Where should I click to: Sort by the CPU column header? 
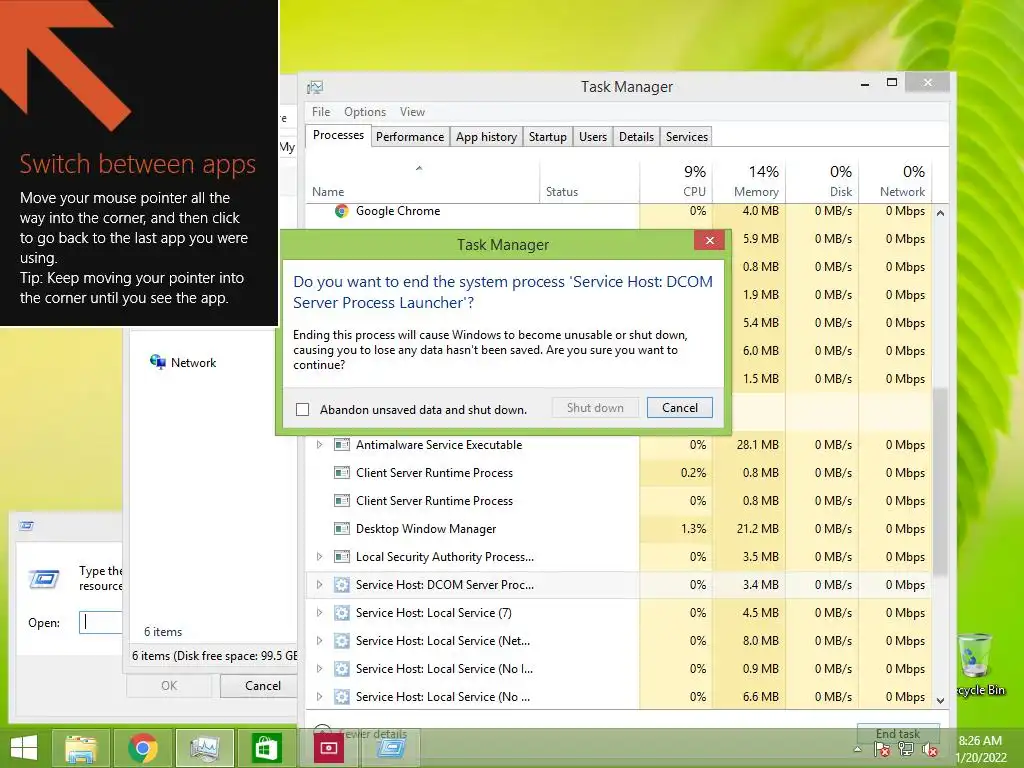(x=675, y=182)
